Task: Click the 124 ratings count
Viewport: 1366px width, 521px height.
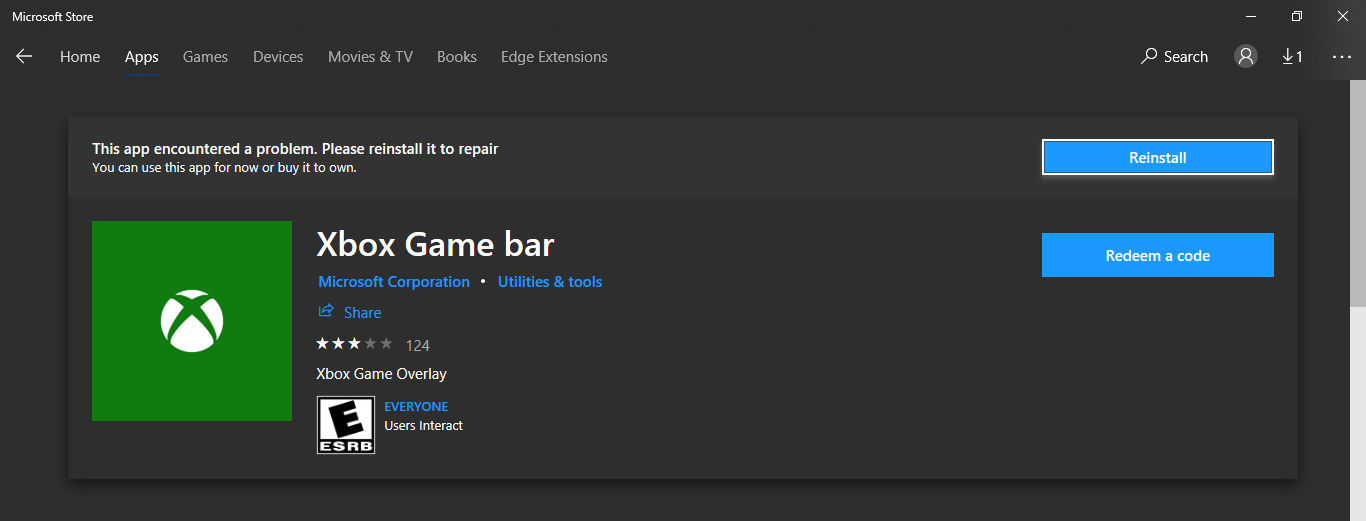Action: point(418,345)
